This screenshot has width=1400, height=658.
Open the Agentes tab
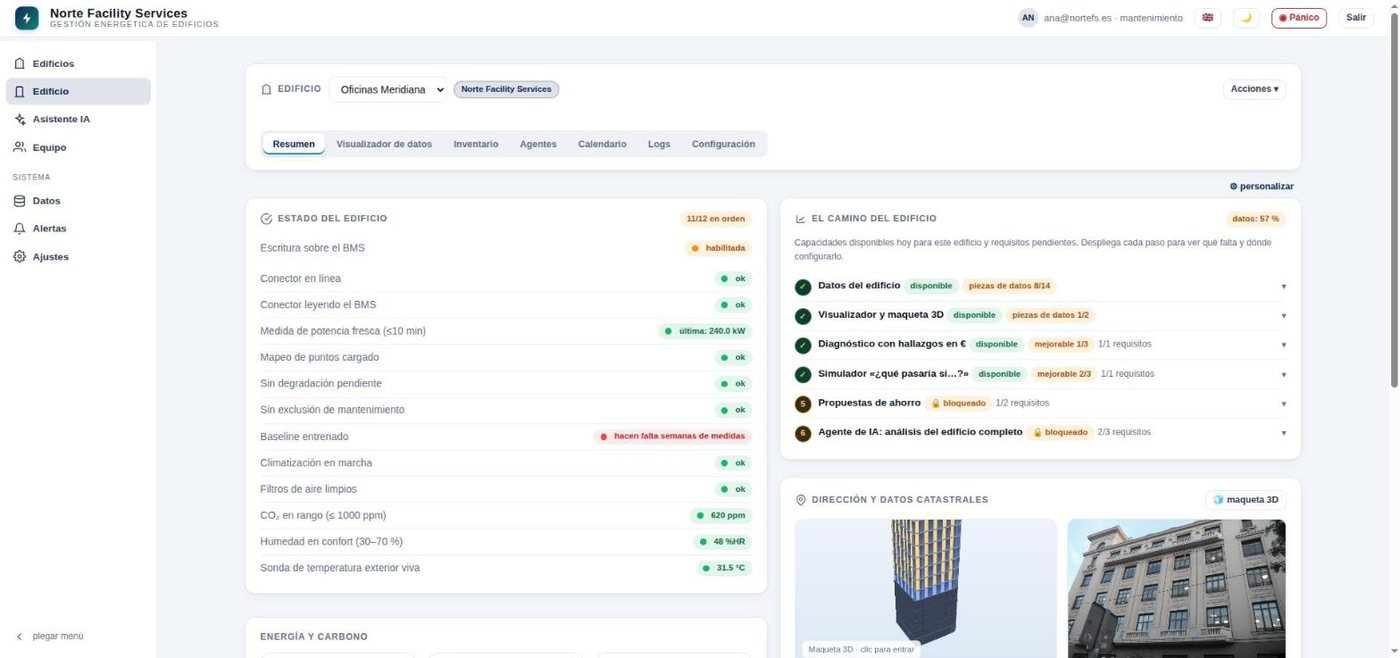coord(538,144)
